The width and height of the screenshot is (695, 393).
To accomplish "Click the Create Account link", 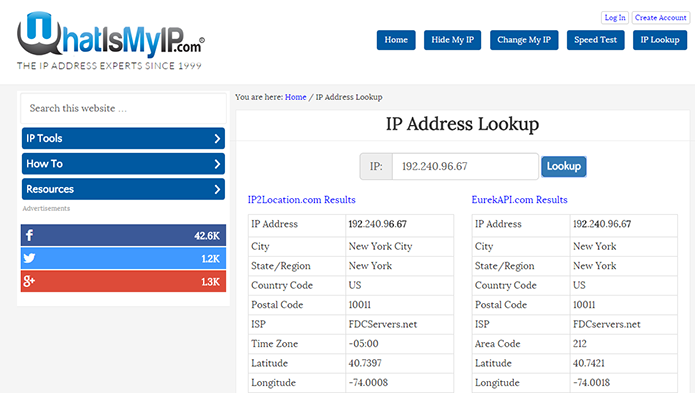I will (x=660, y=18).
